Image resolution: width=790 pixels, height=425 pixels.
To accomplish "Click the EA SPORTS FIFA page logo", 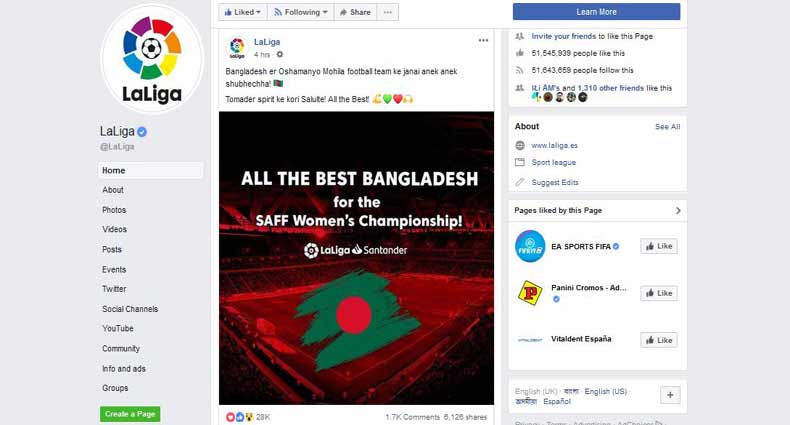I will [530, 246].
